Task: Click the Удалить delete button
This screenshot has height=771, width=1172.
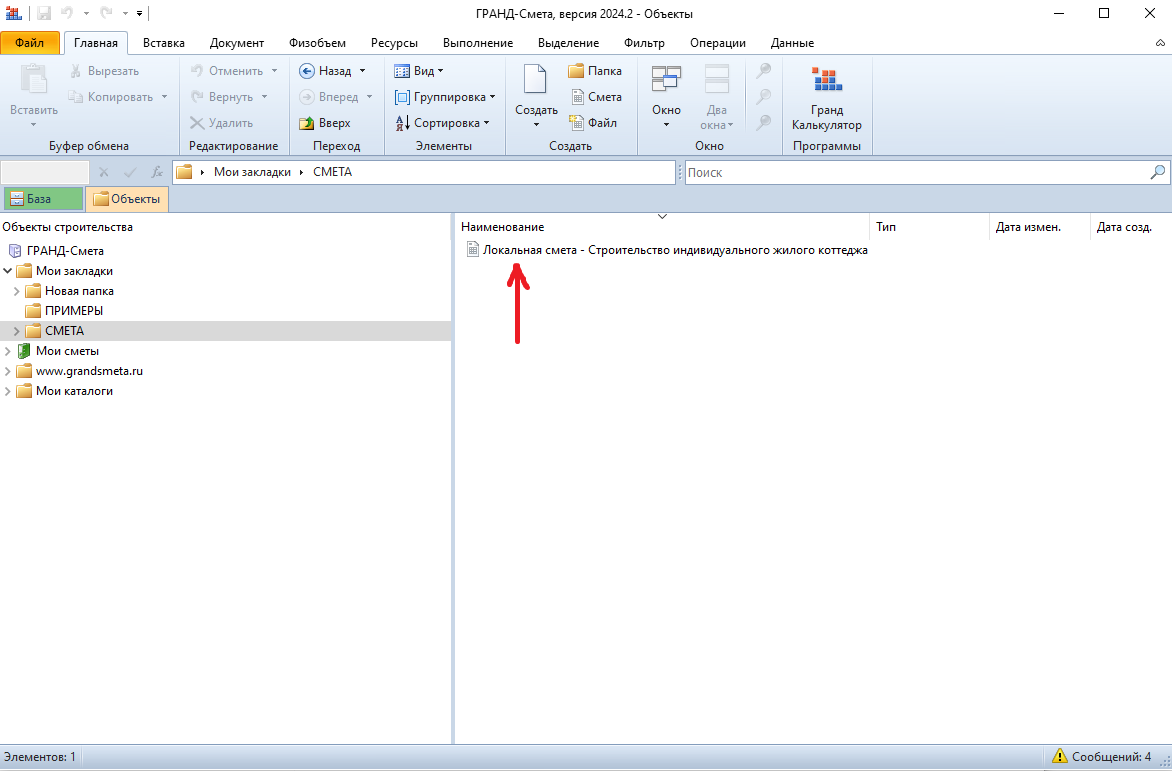Action: click(221, 123)
